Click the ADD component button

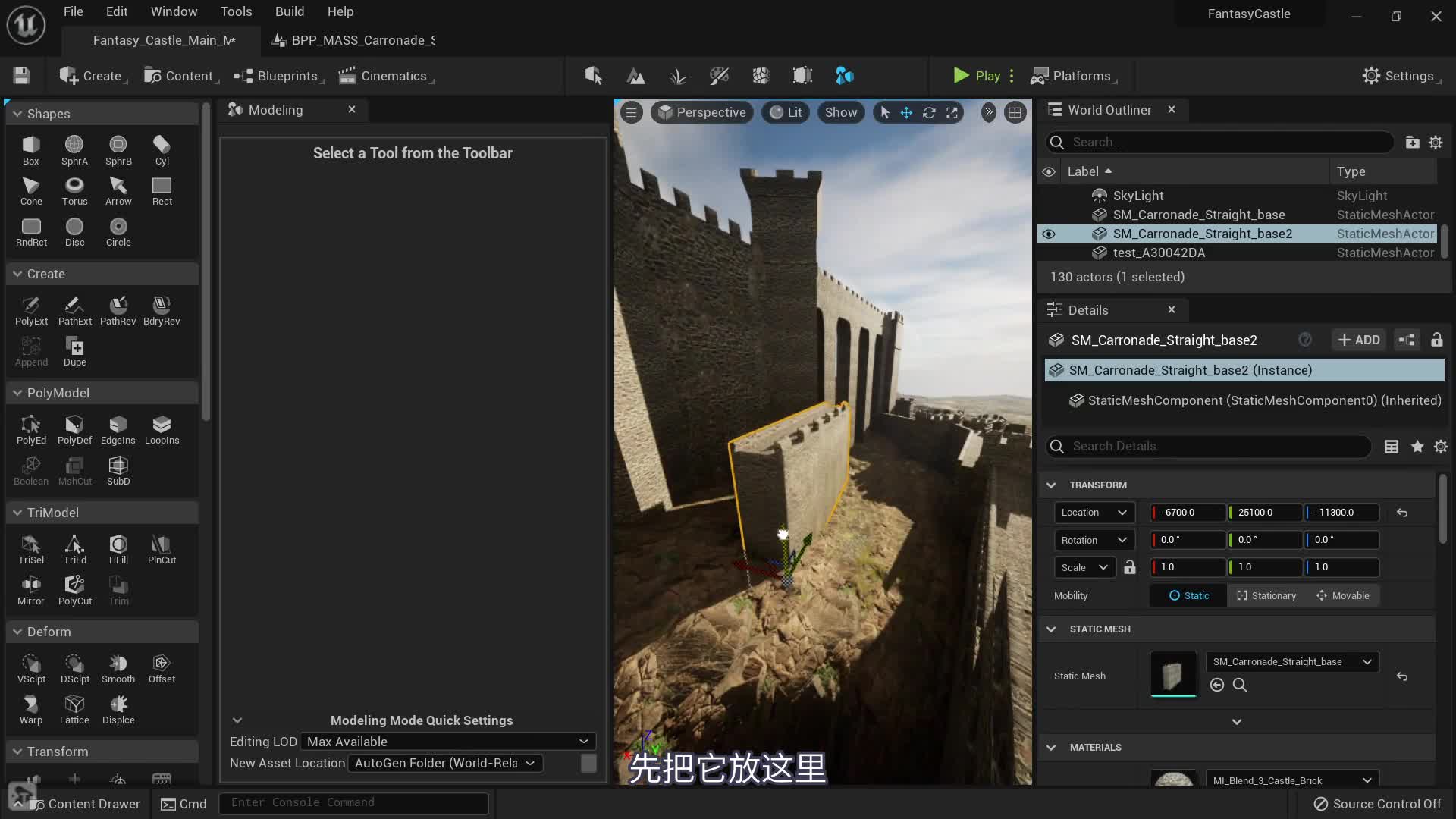click(1359, 340)
